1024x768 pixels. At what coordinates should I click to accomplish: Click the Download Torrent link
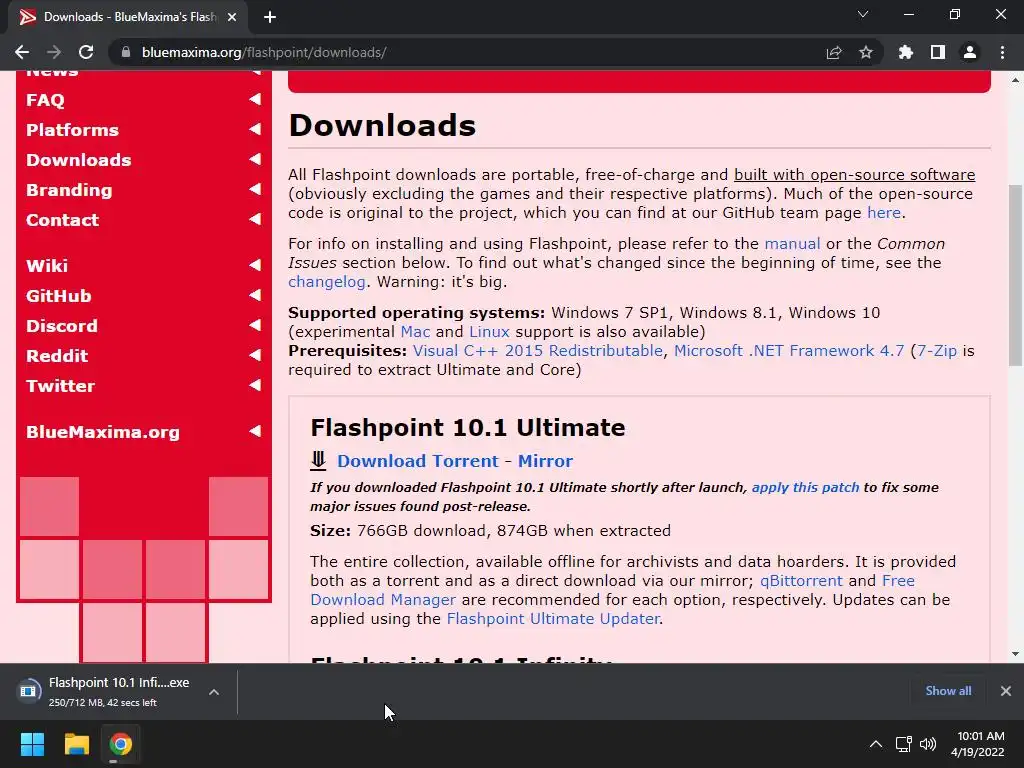click(x=417, y=461)
